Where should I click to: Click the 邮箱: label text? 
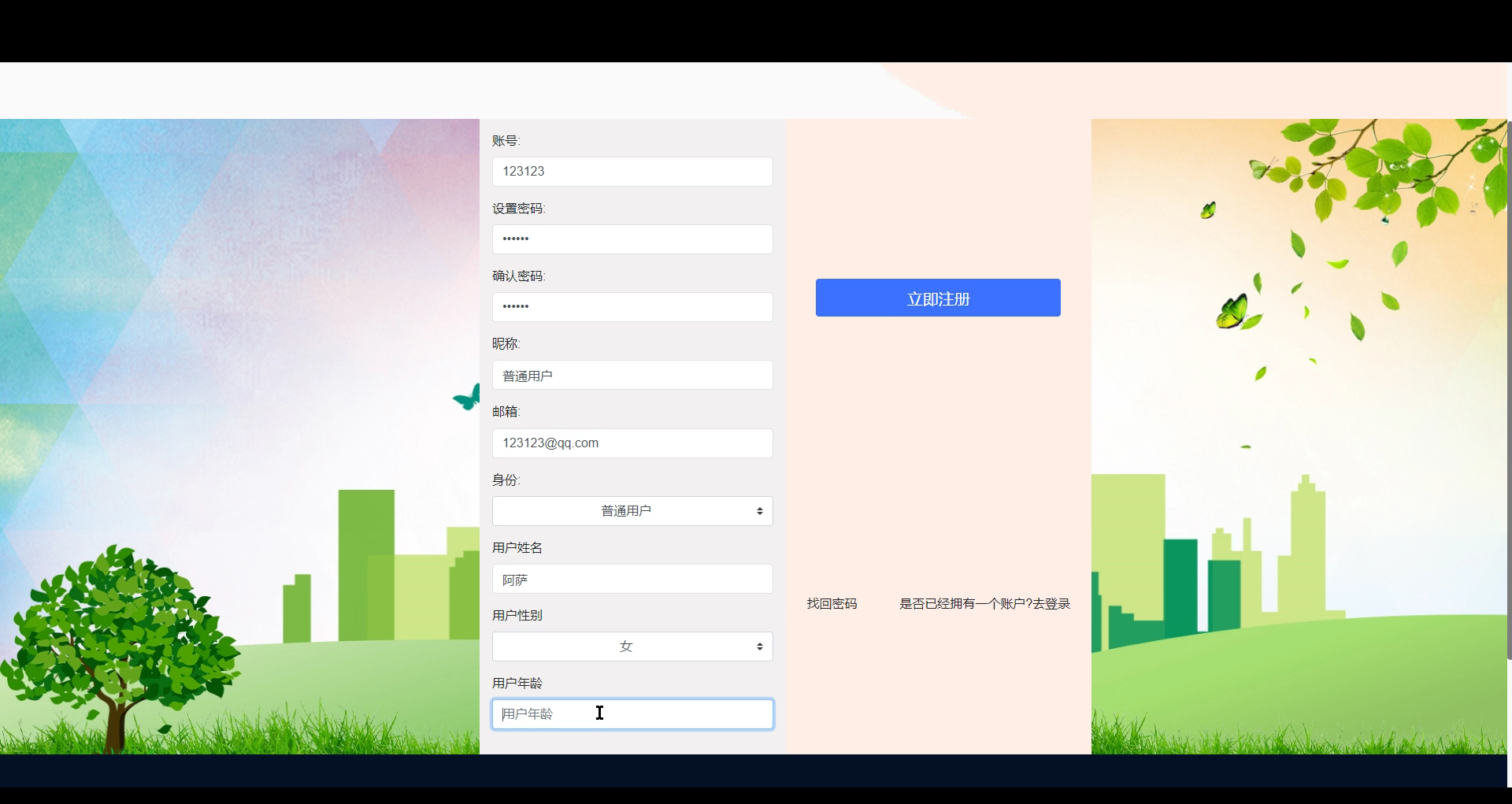[x=506, y=412]
